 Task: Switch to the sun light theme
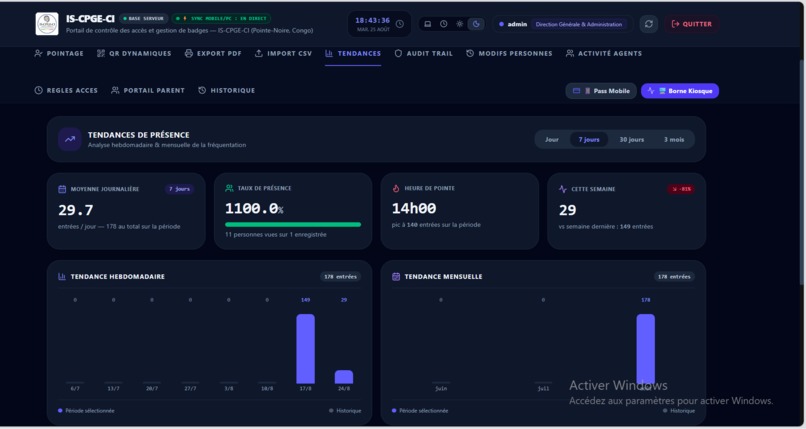(x=460, y=24)
